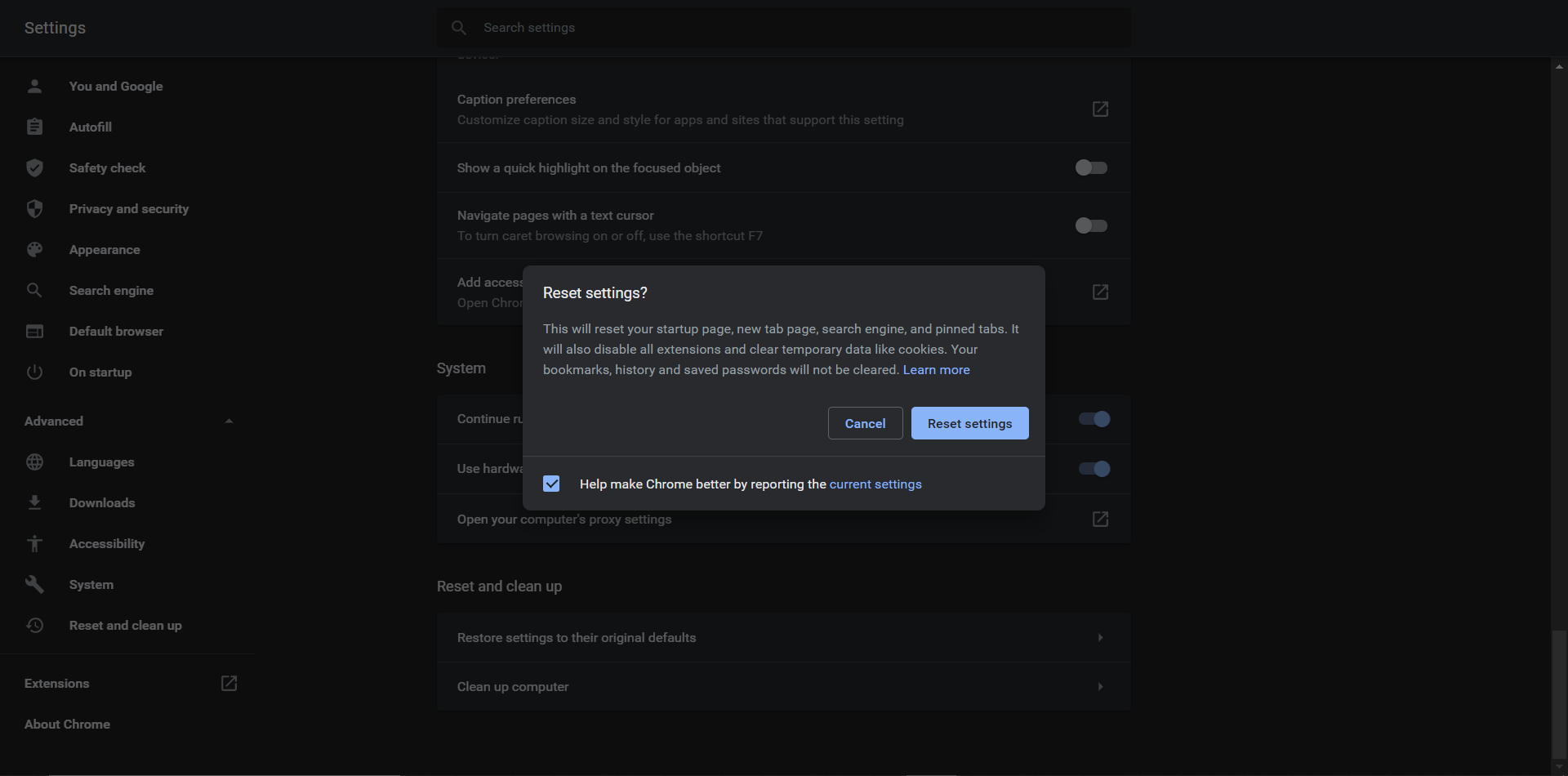
Task: Collapse the Advanced section in sidebar
Action: (229, 421)
